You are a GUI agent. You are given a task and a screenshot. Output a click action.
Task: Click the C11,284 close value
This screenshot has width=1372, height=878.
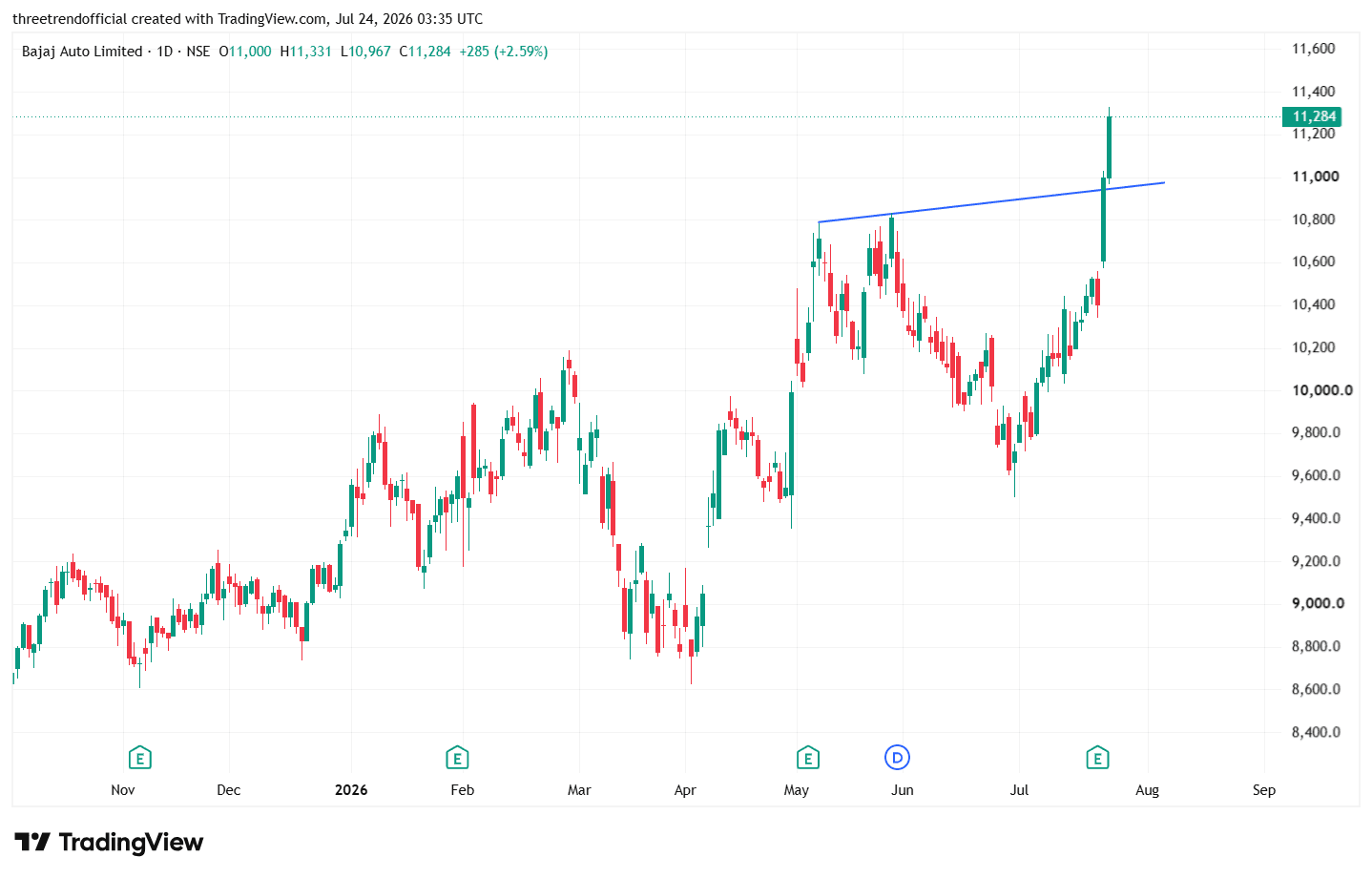pos(426,52)
